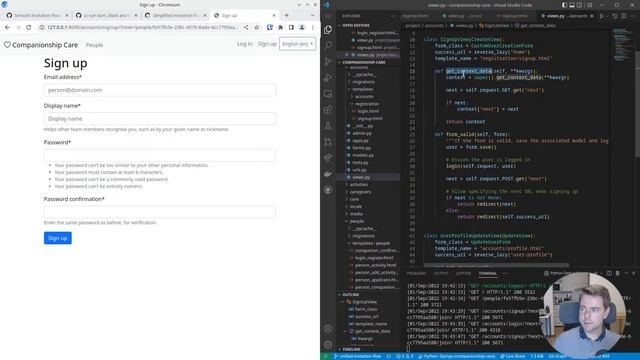
Task: Click the Chromium address bar URL
Action: (142, 27)
